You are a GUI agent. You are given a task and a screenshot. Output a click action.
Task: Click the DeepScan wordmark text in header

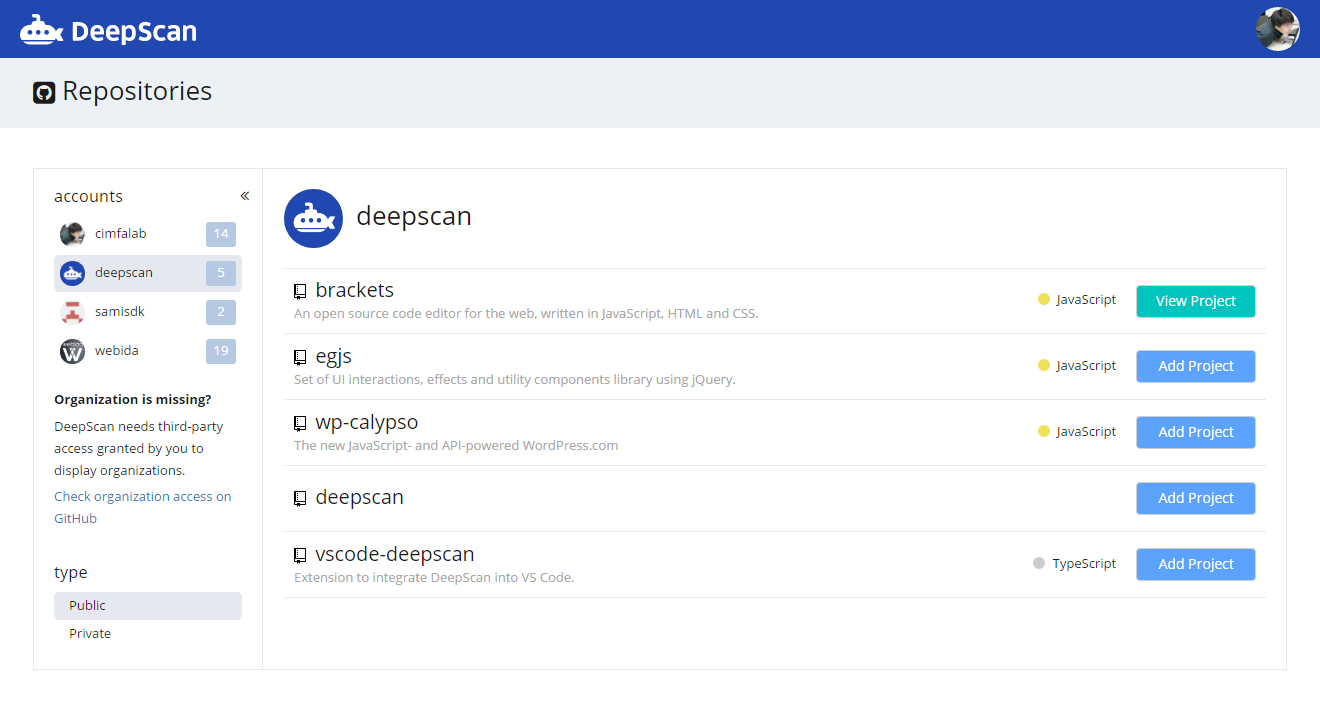[134, 31]
